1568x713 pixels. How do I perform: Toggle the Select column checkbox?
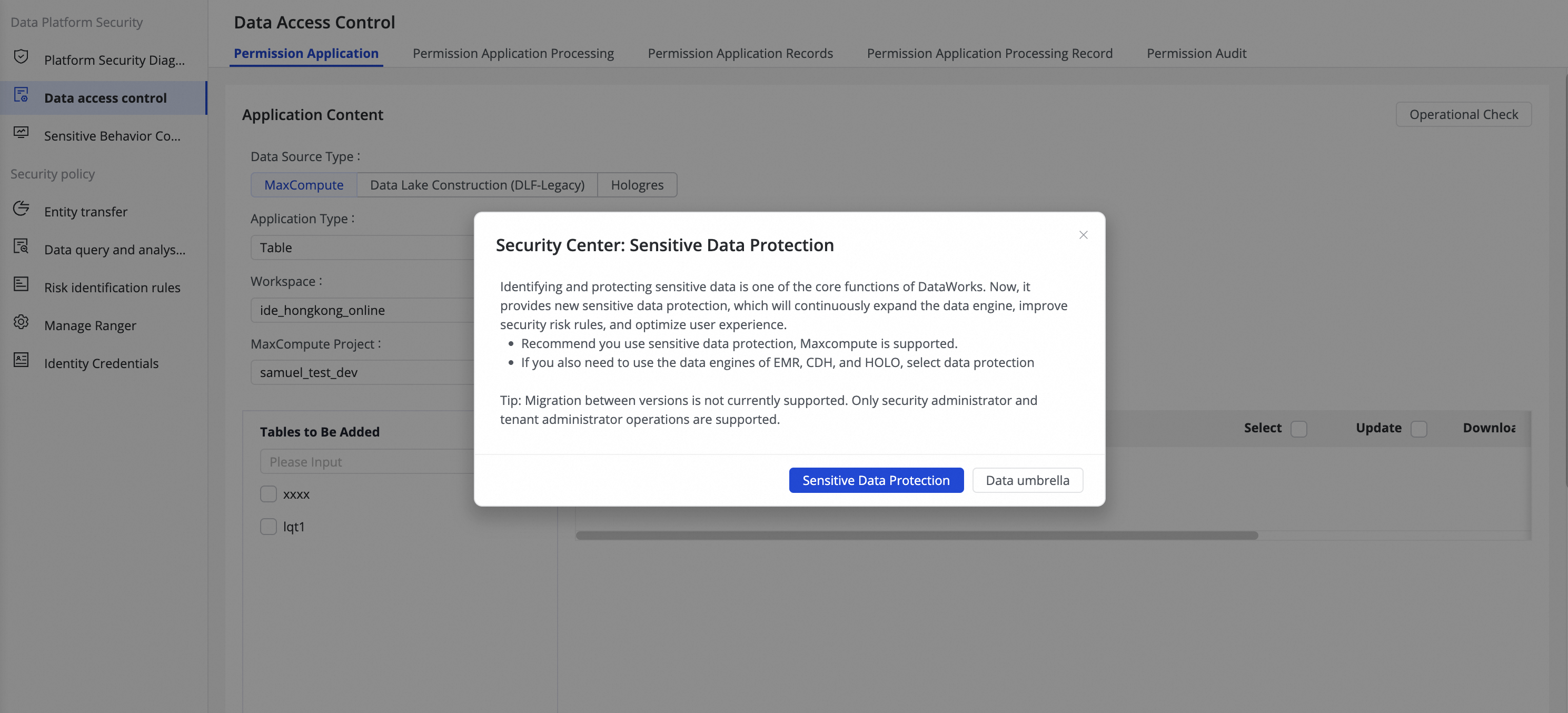(1298, 429)
